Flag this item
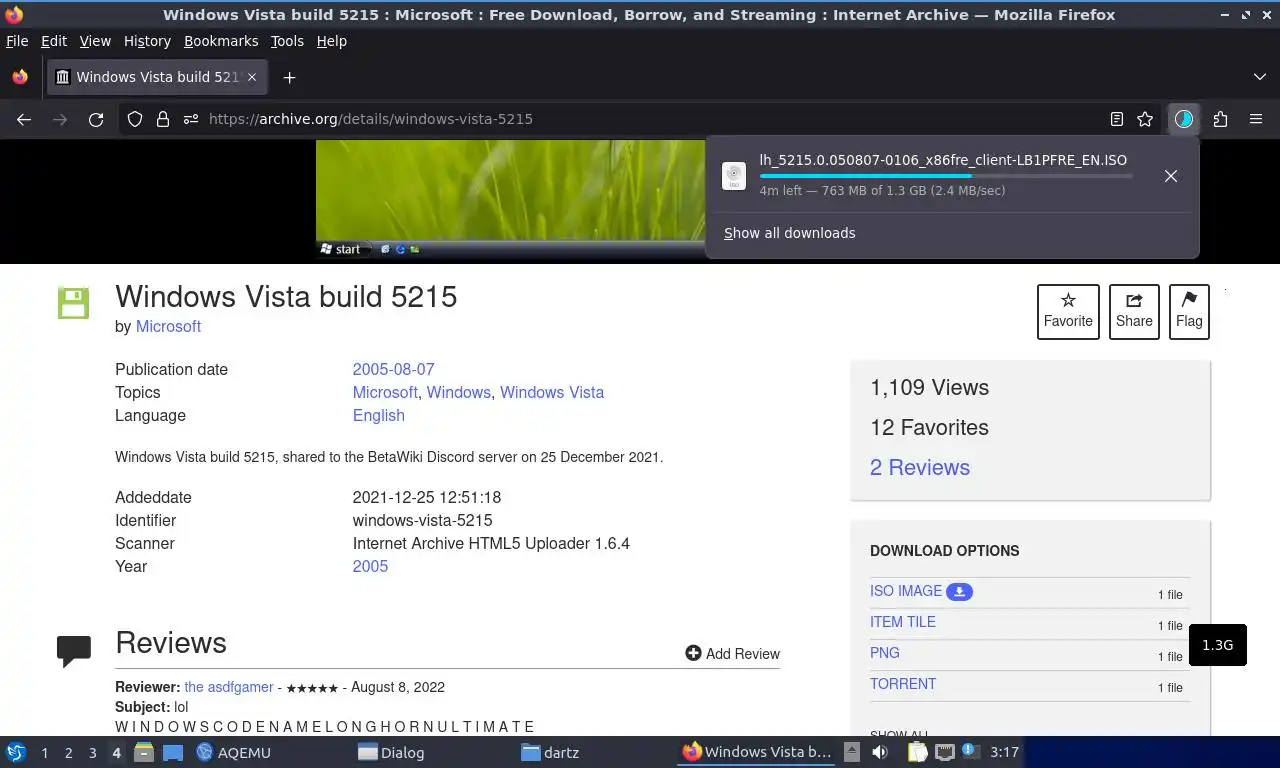The image size is (1280, 768). 1189,311
